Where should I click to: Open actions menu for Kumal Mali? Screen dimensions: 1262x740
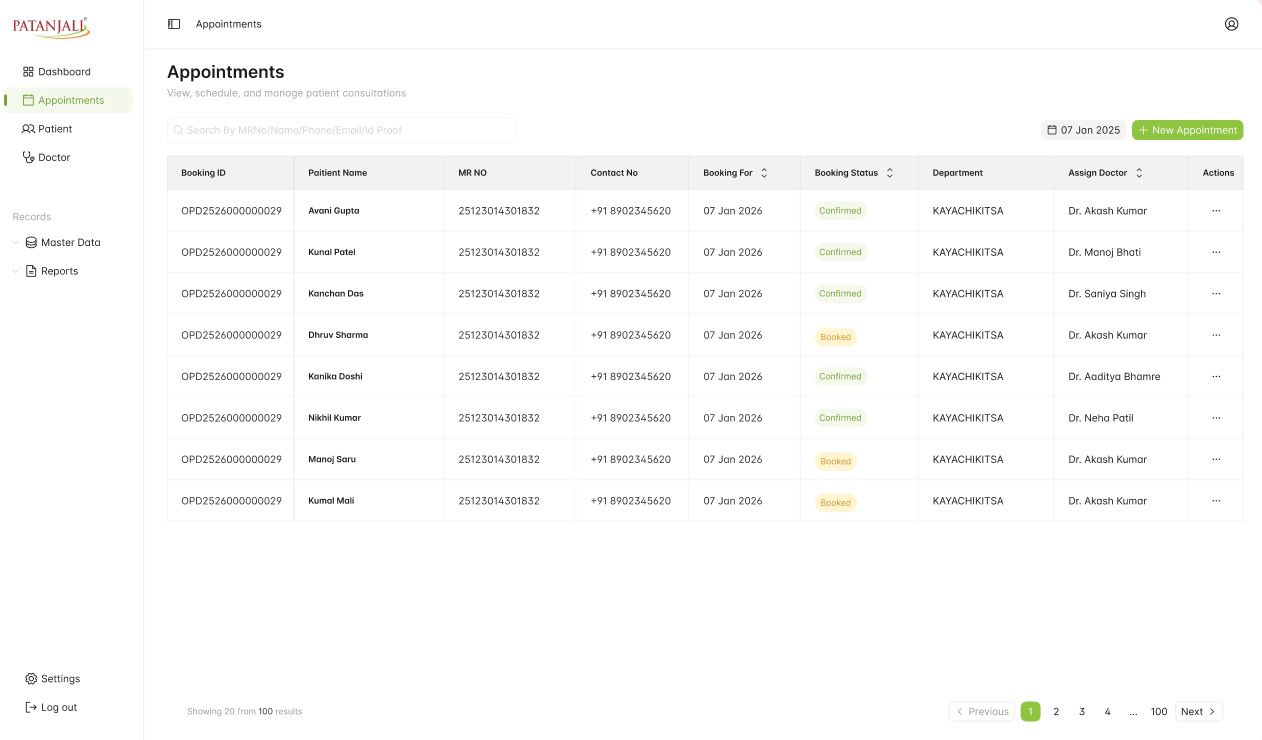coord(1216,501)
